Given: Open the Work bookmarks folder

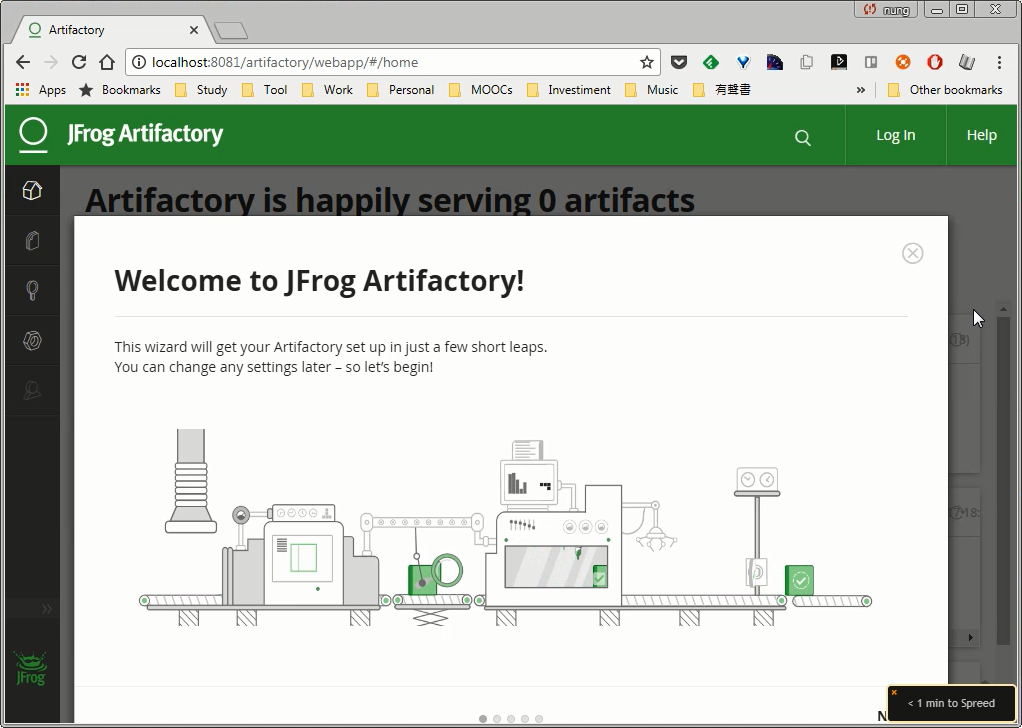Looking at the screenshot, I should click(327, 89).
